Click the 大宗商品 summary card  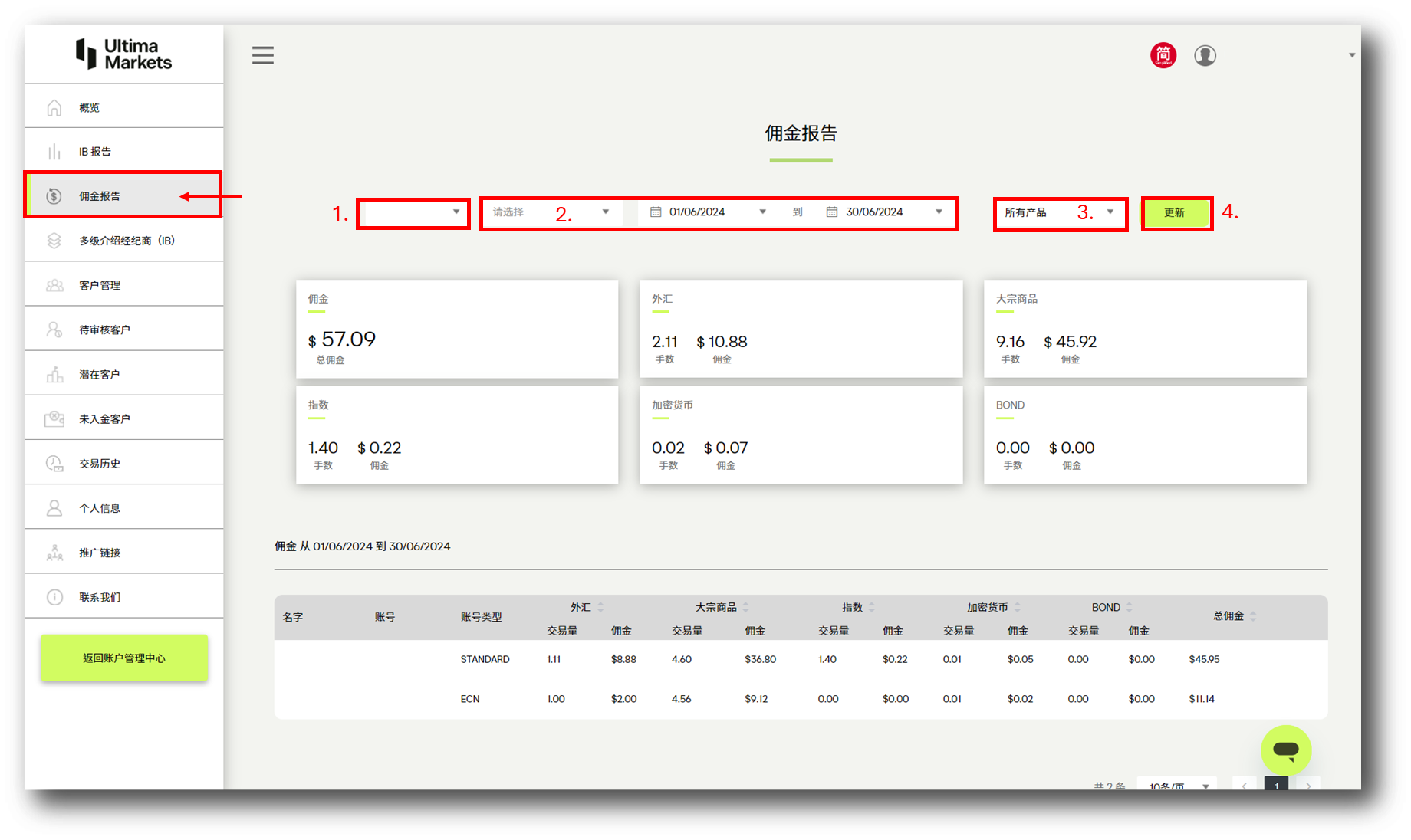click(1145, 329)
